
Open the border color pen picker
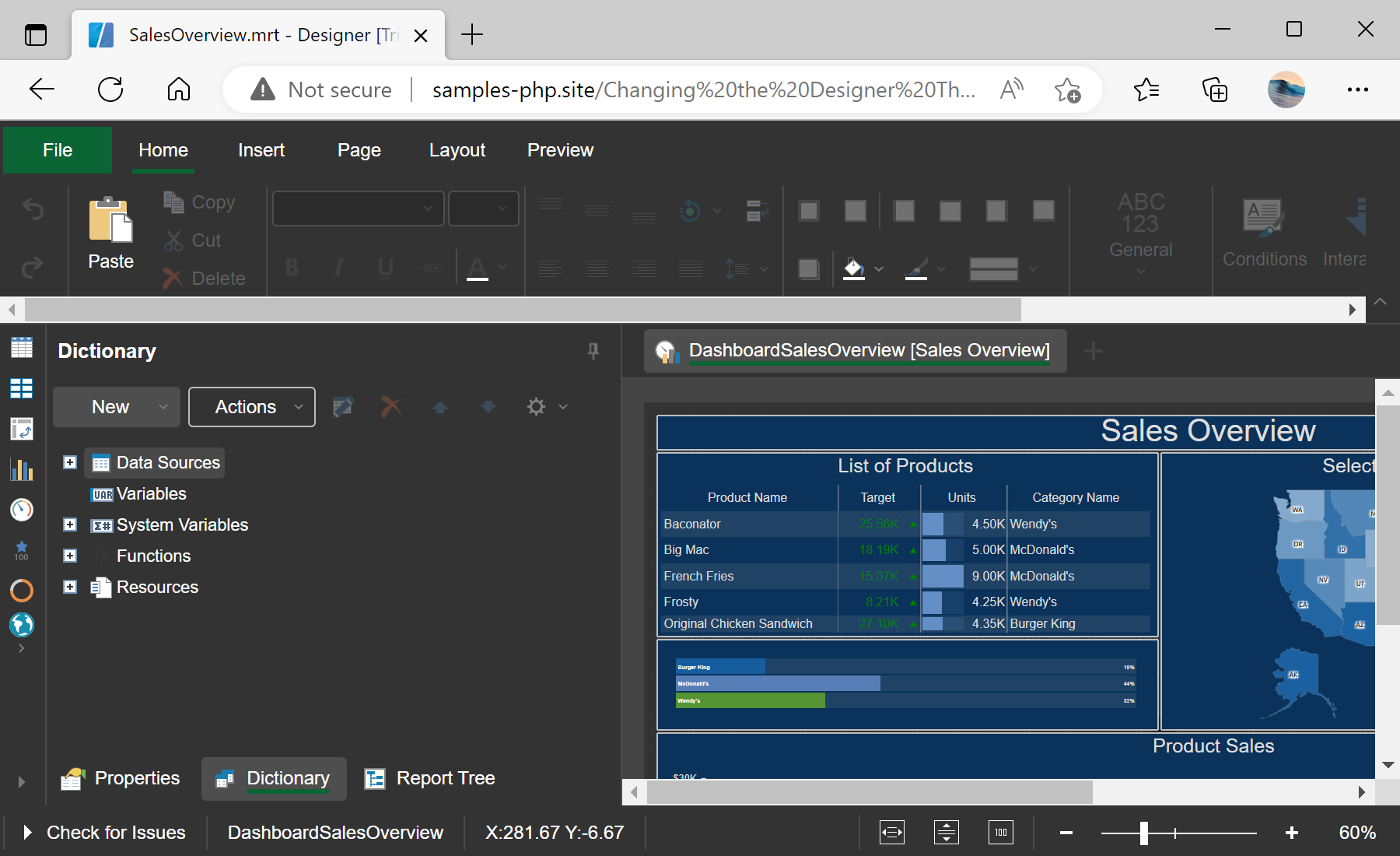(x=925, y=268)
